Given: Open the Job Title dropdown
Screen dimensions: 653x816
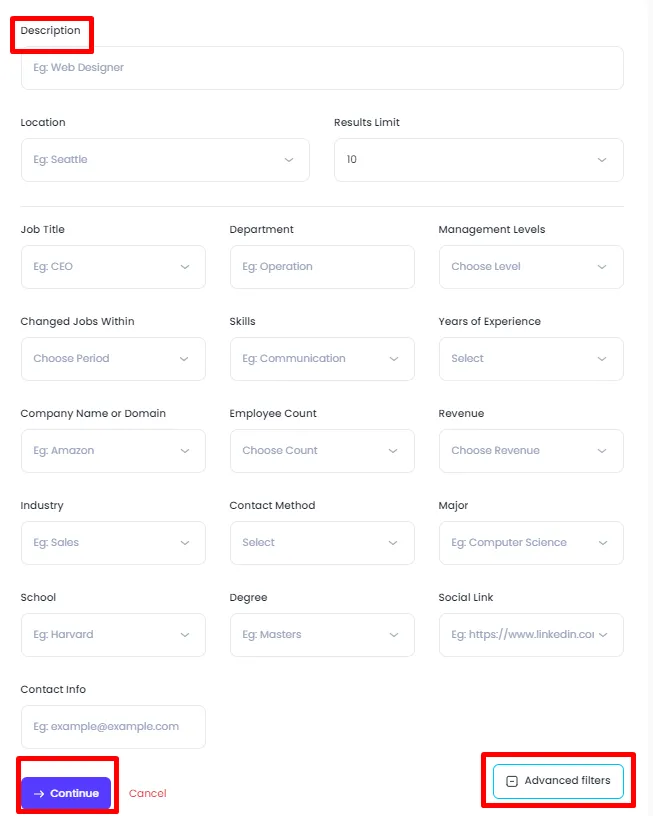Looking at the screenshot, I should (113, 267).
